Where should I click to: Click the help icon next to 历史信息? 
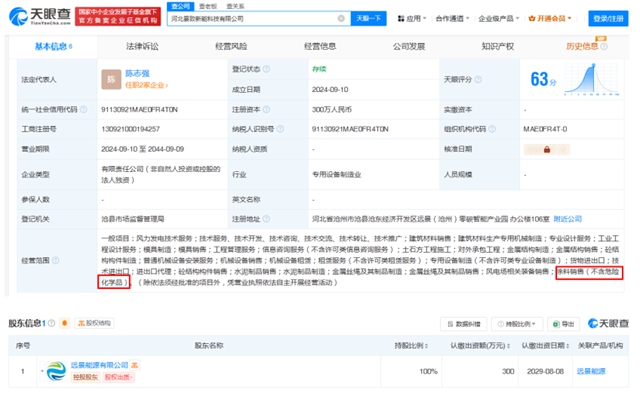(604, 47)
